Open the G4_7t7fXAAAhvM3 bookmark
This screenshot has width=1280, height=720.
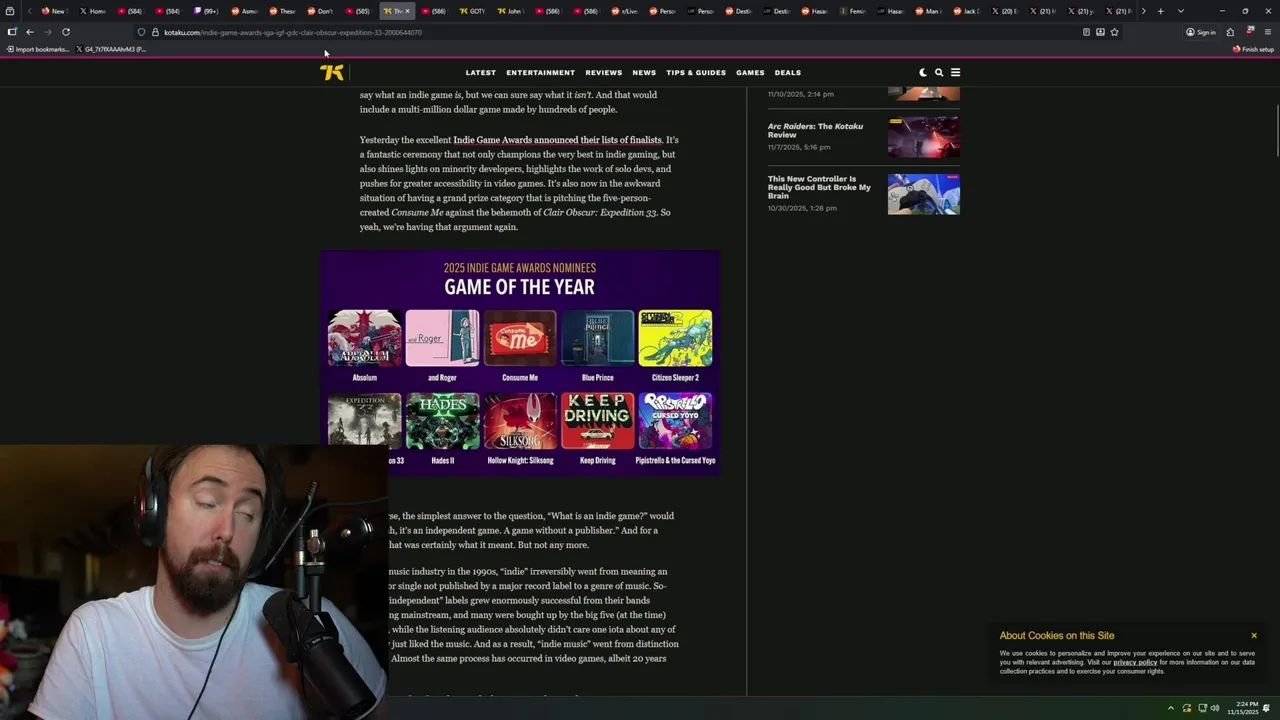click(111, 49)
